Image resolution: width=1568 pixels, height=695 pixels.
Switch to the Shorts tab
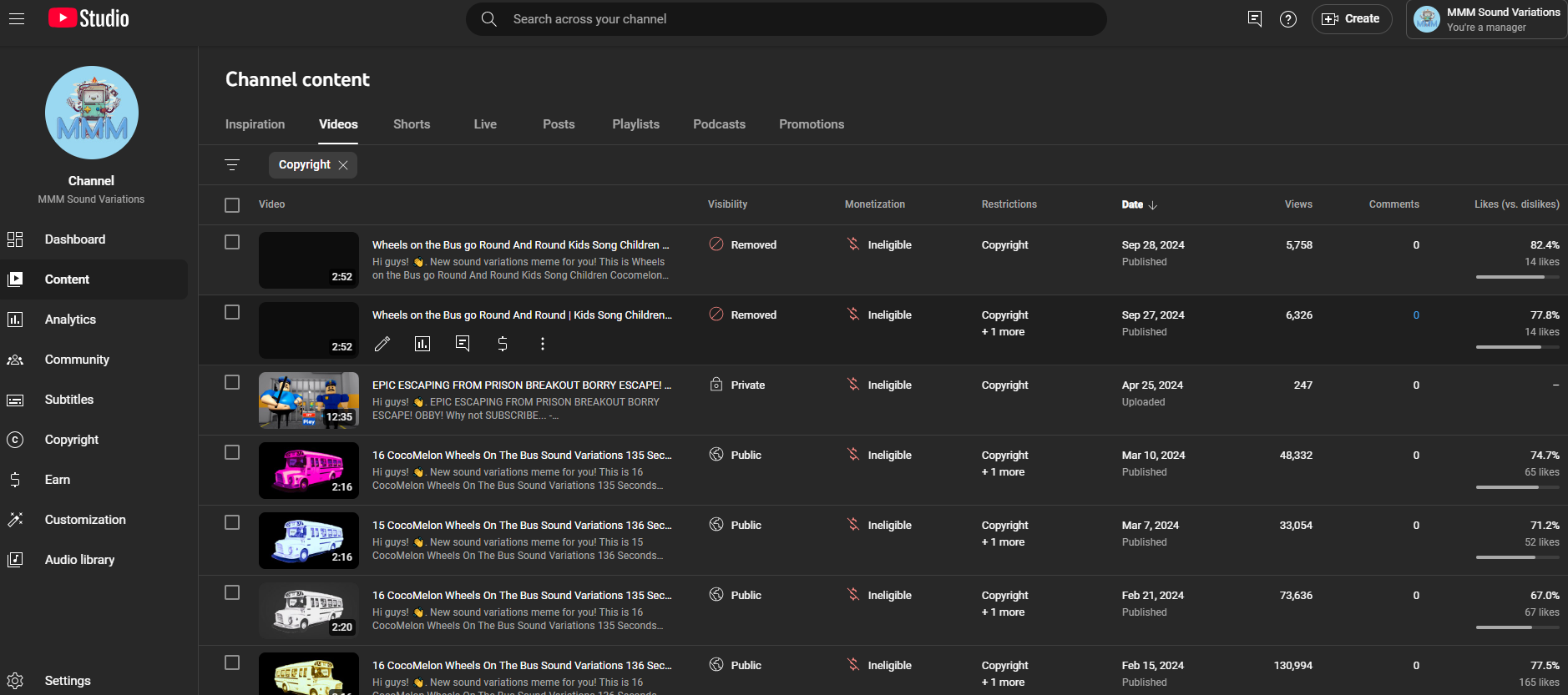(x=412, y=124)
